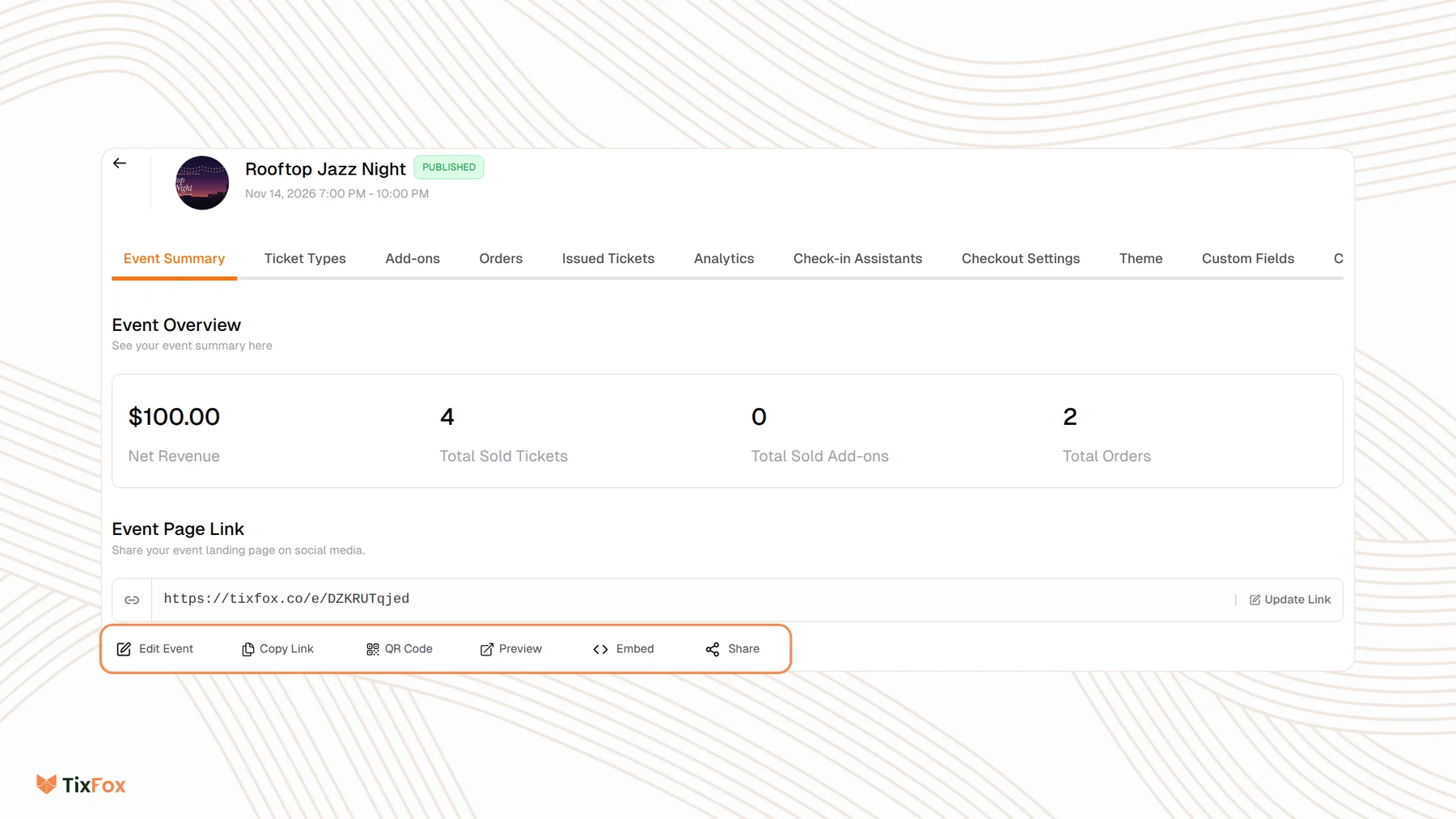Click the Preview external-link icon
The image size is (1456, 819).
point(487,649)
